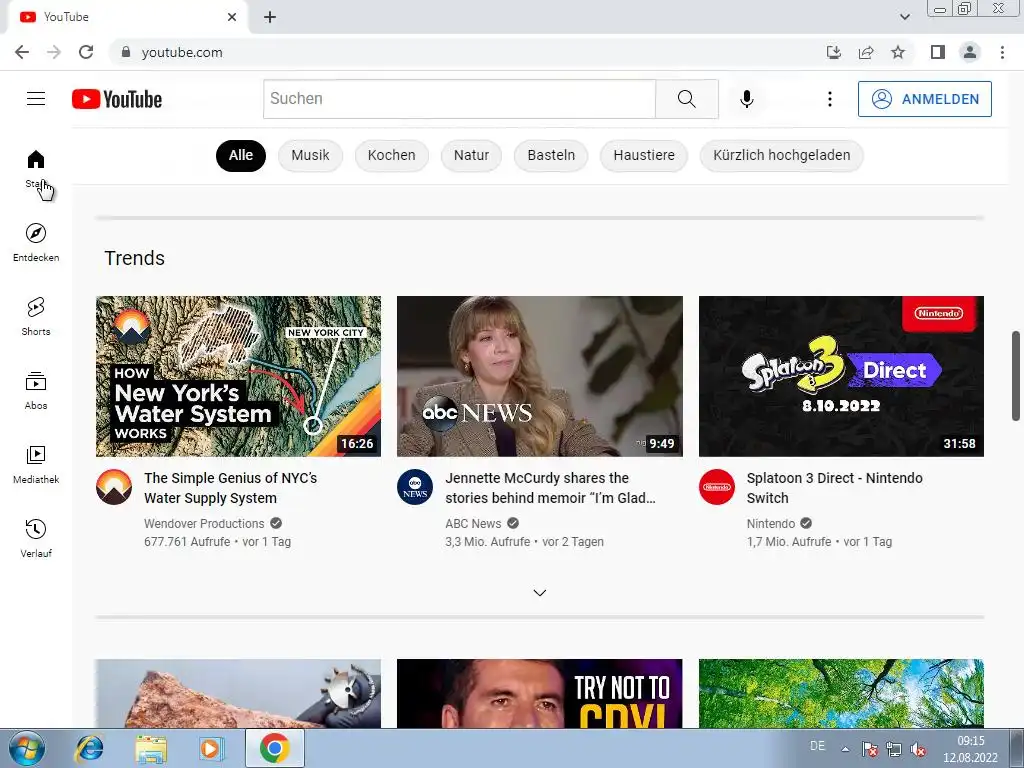Select the Natur filter chip
The height and width of the screenshot is (768, 1024).
(x=471, y=155)
